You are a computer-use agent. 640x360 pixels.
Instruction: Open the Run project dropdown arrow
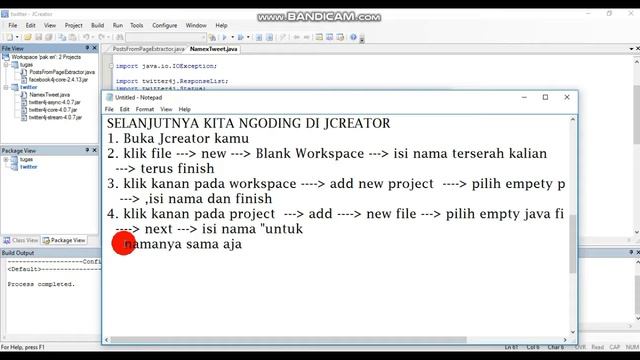pyautogui.click(x=233, y=37)
